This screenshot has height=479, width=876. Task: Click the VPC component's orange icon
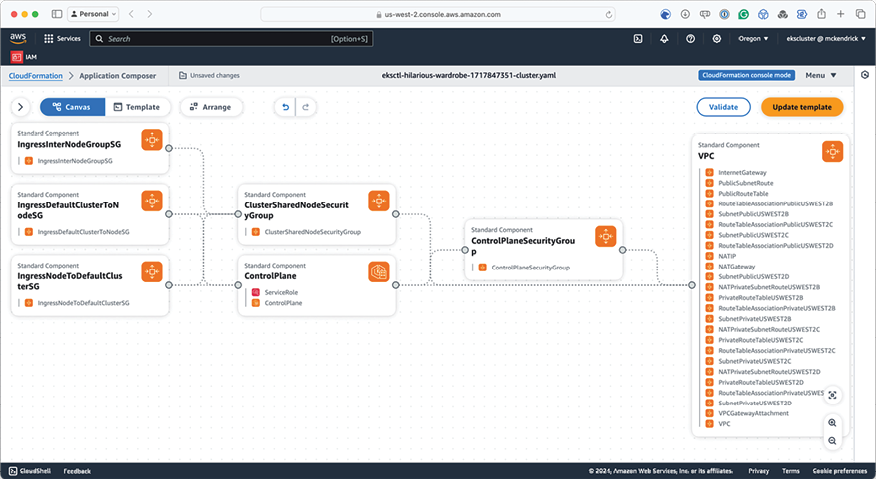tap(832, 151)
